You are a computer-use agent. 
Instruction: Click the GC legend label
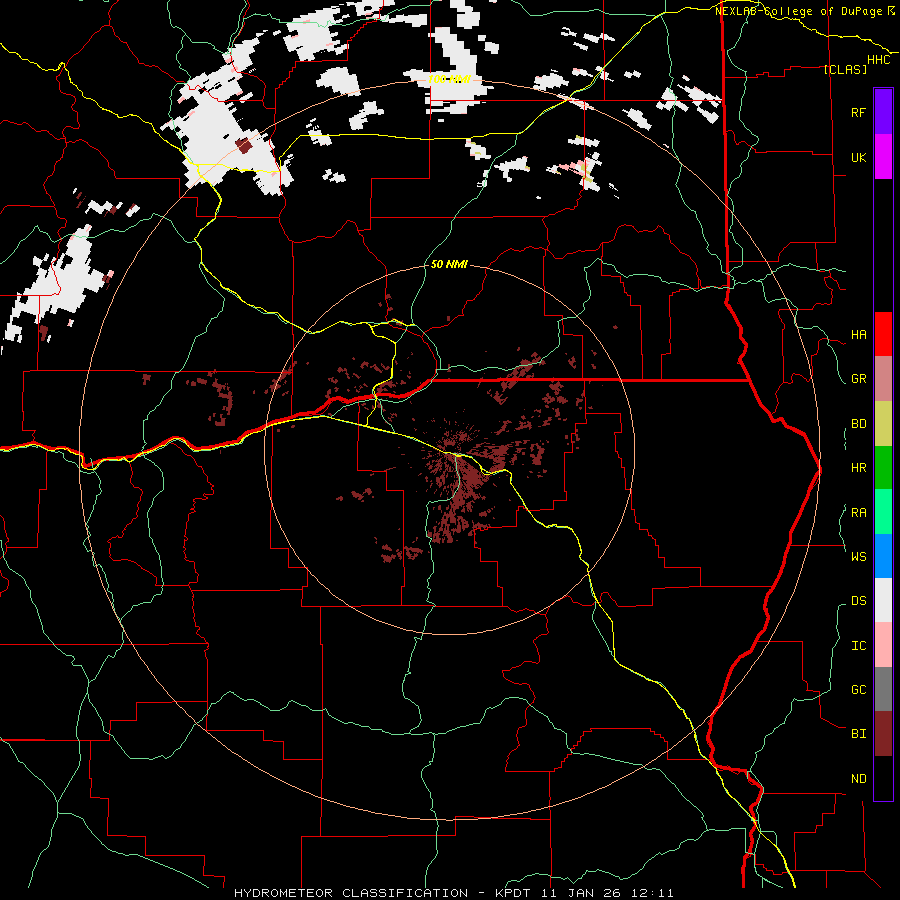(858, 689)
